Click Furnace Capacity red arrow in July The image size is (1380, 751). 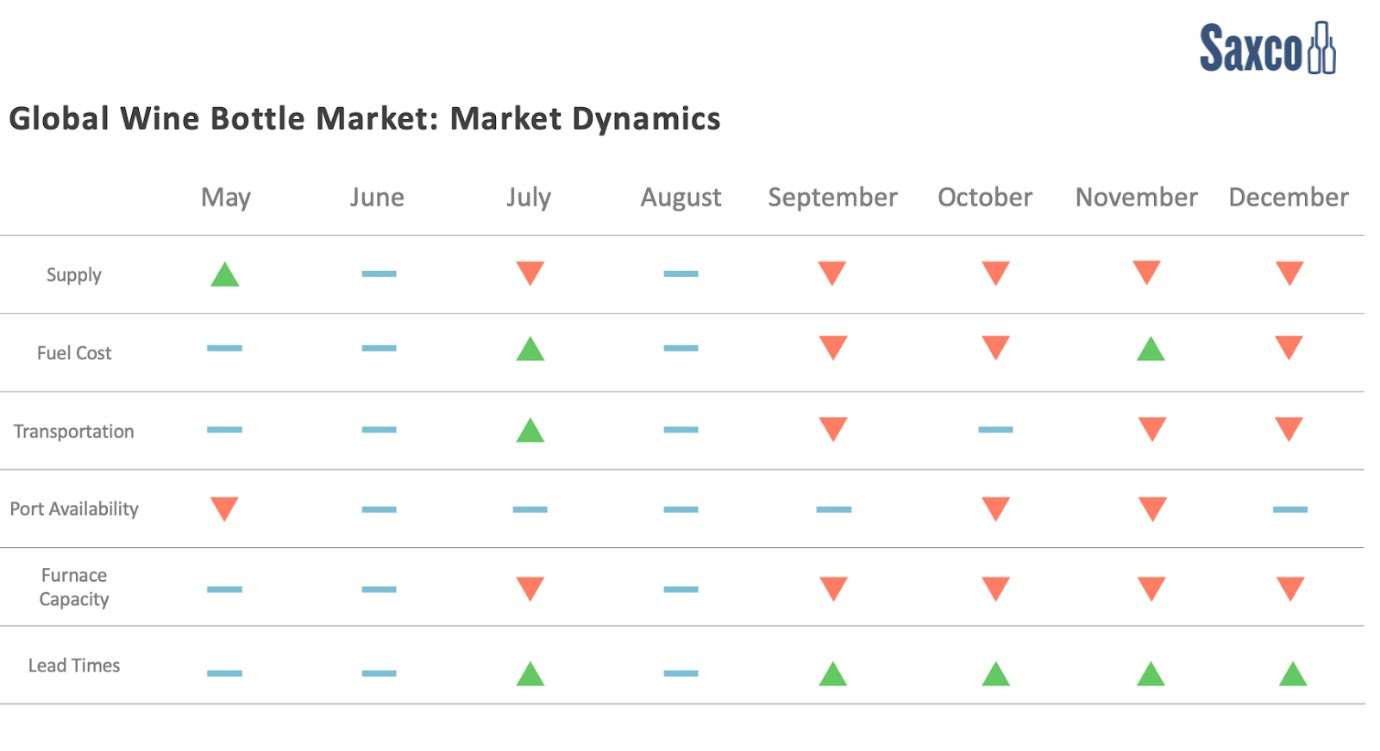tap(530, 589)
